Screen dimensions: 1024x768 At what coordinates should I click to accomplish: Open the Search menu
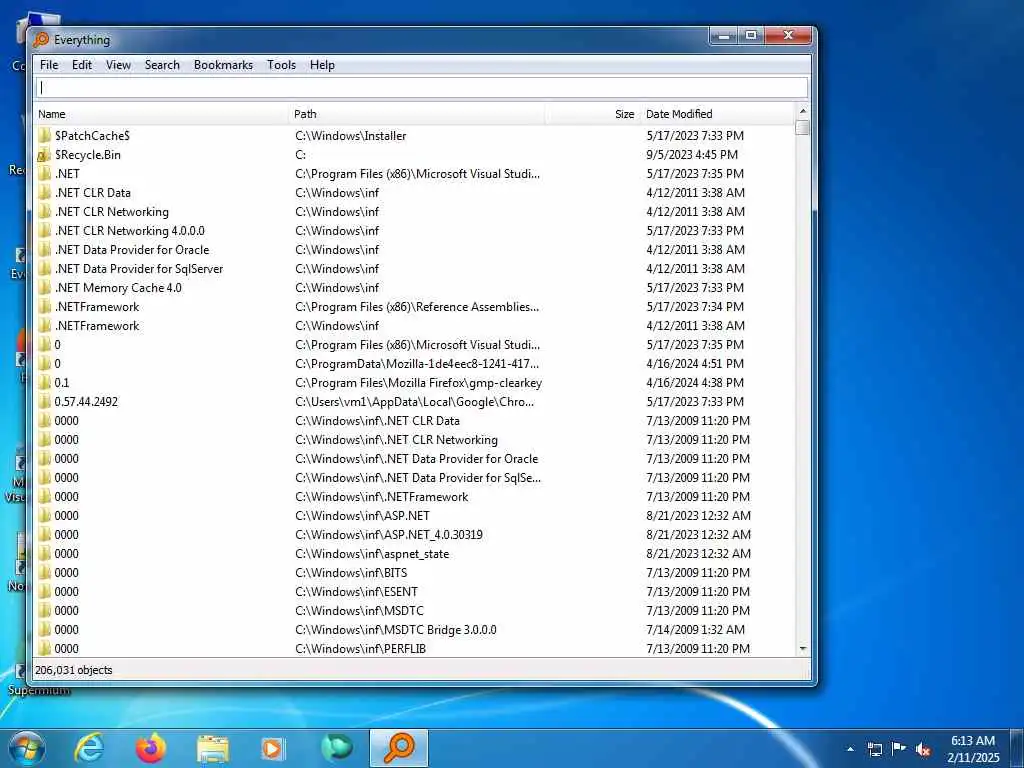point(162,65)
